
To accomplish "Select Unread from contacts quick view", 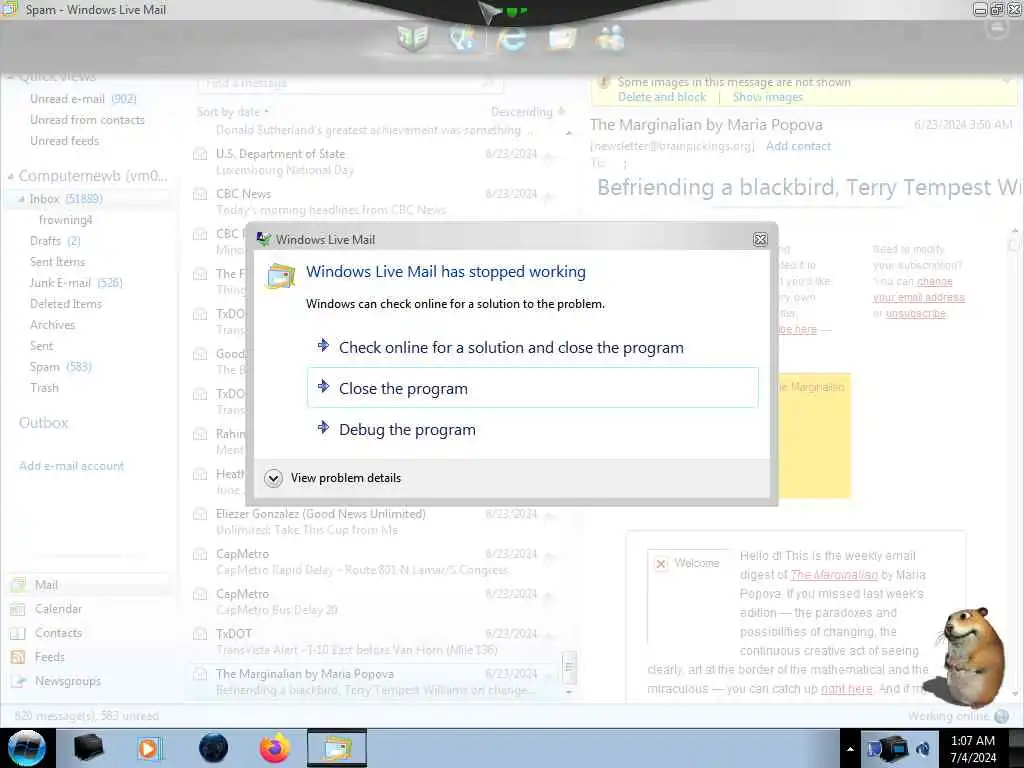I will [87, 120].
